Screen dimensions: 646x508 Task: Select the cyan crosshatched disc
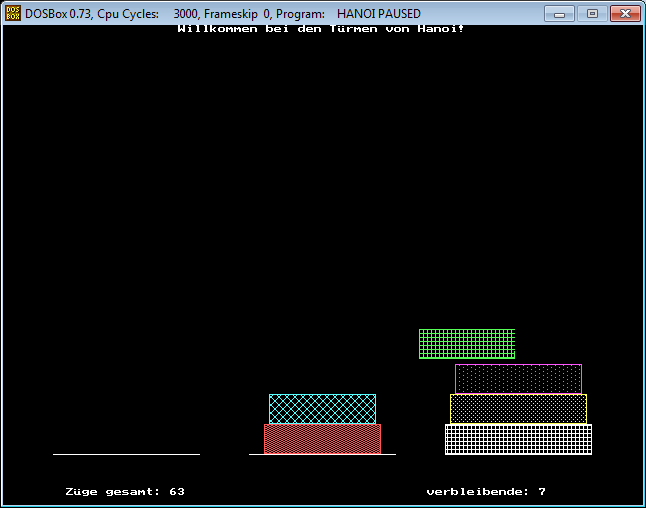click(x=322, y=408)
